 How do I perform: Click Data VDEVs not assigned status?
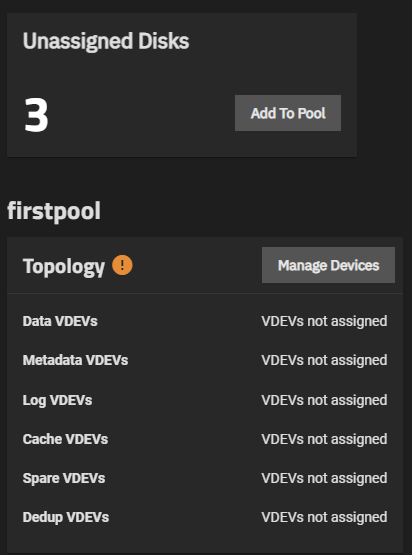tap(324, 321)
